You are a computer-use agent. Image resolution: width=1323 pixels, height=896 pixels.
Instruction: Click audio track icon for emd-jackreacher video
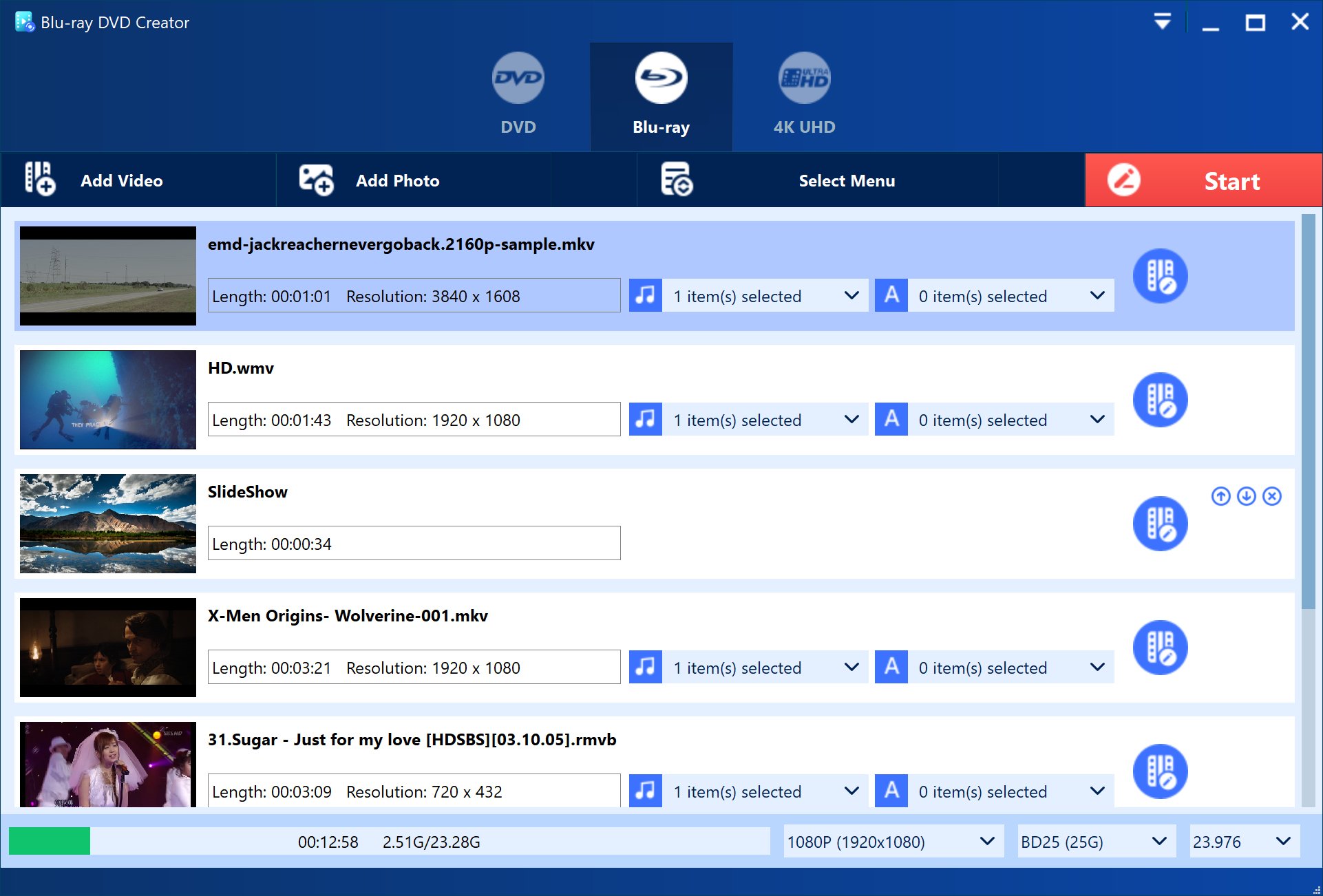(x=646, y=295)
